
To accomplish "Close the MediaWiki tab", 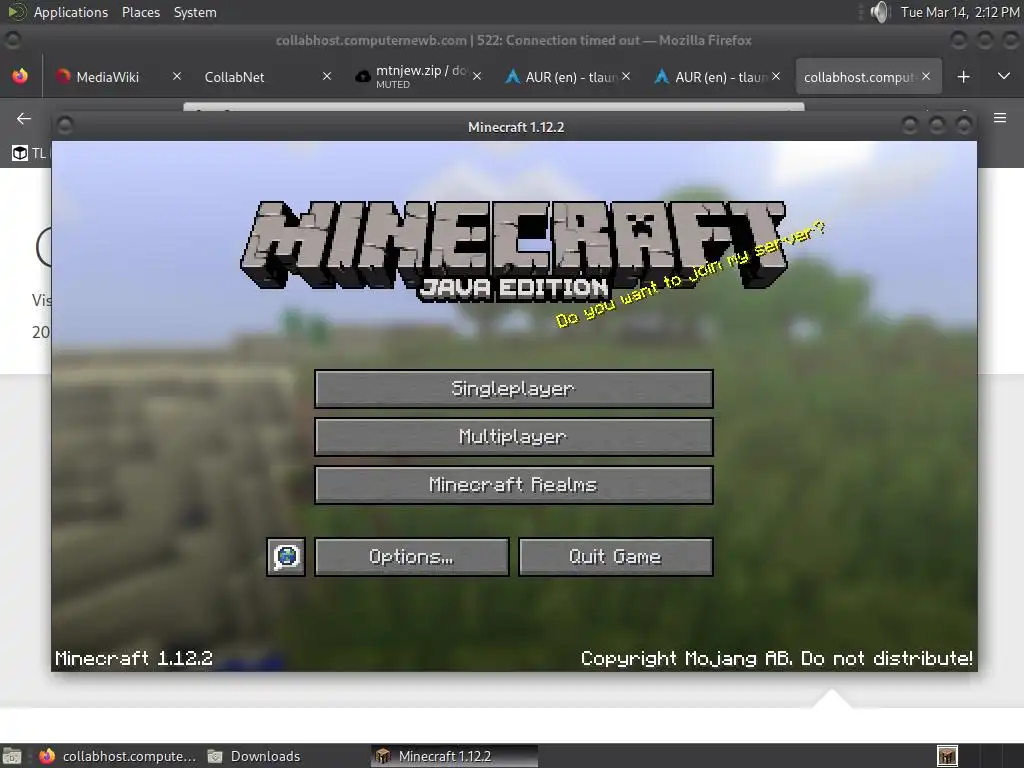I will (x=176, y=76).
